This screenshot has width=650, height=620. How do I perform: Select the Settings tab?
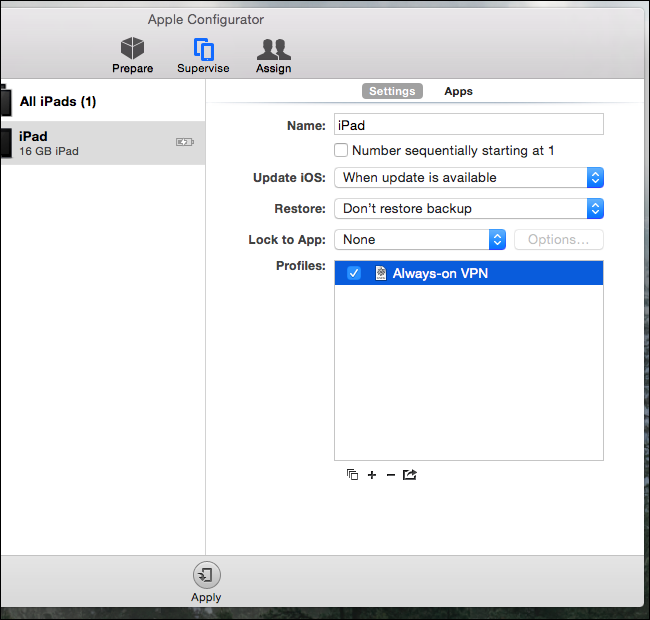392,91
